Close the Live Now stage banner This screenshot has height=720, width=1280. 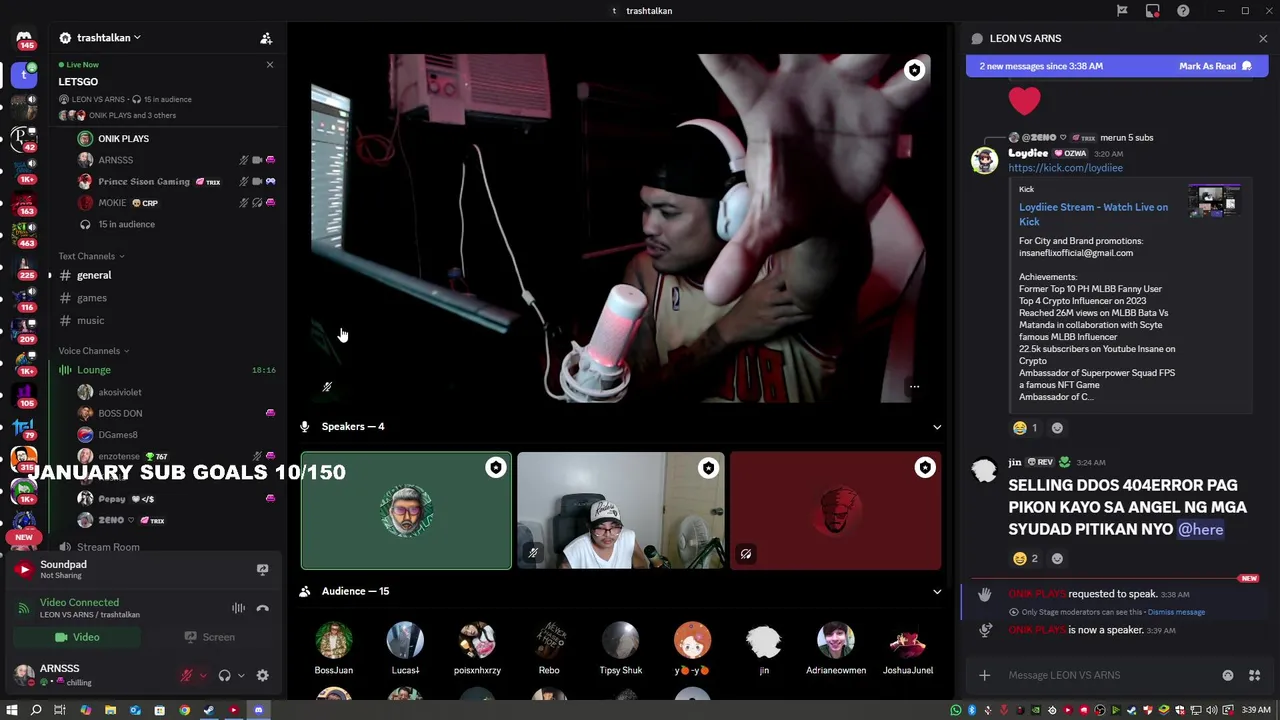point(269,65)
